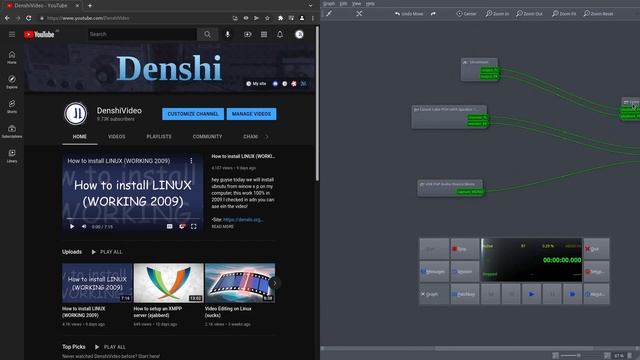Open Explore in YouTube sidebar
Viewport: 640px width, 360px height.
(12, 82)
